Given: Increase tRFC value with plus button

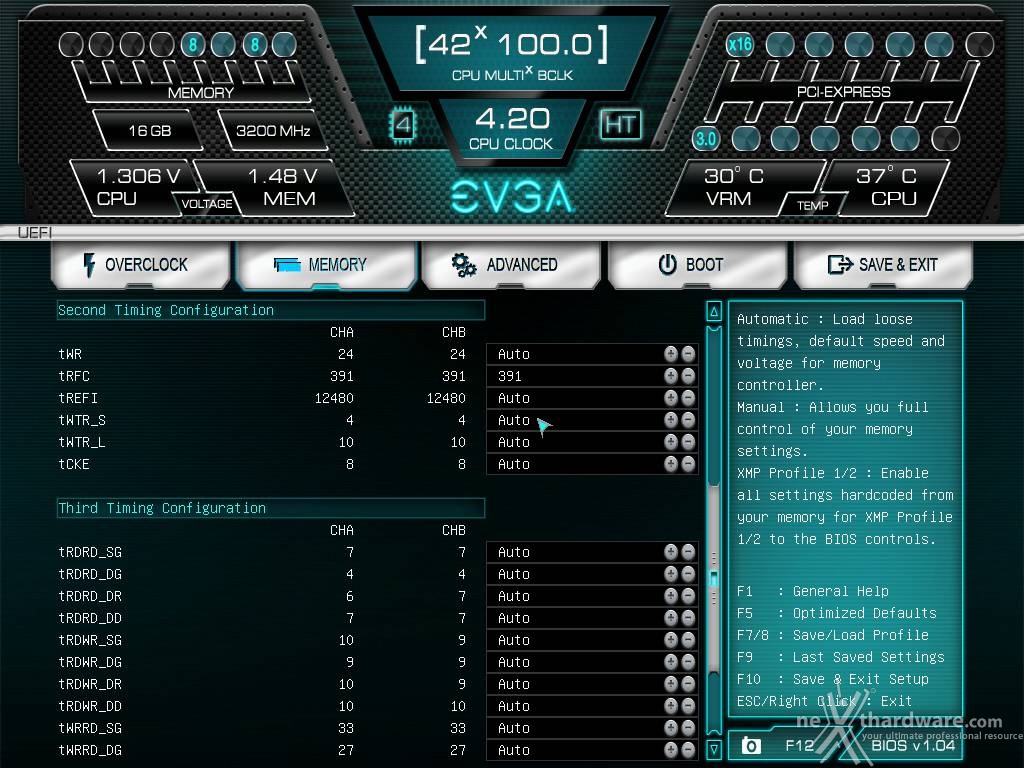Looking at the screenshot, I should 671,376.
